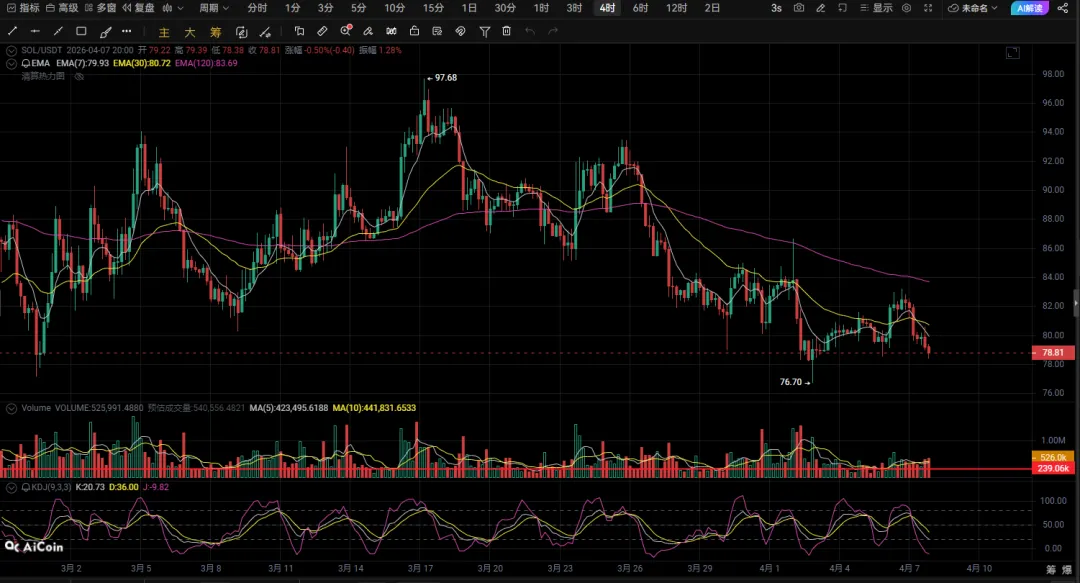
Task: Click the chart-area maximize corner icon
Action: point(1012,53)
